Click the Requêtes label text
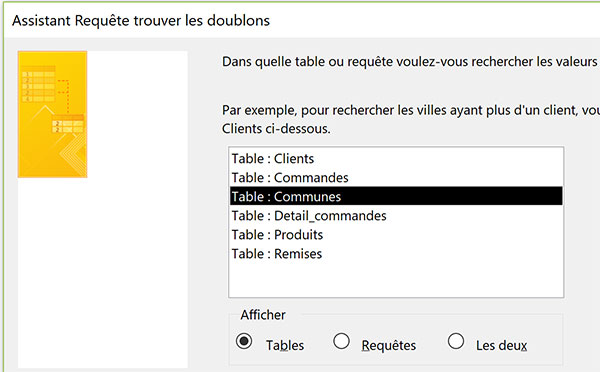The width and height of the screenshot is (600, 372). tap(389, 345)
